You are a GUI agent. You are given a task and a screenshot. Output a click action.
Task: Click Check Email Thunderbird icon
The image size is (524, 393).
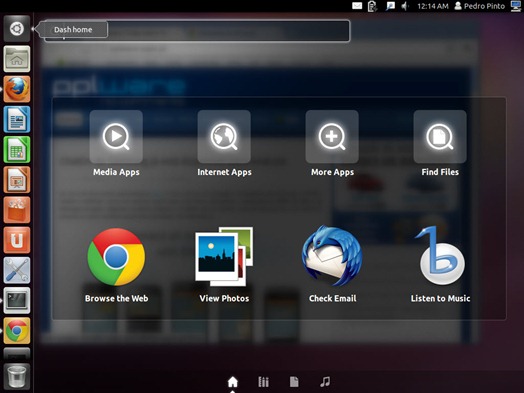click(x=332, y=256)
